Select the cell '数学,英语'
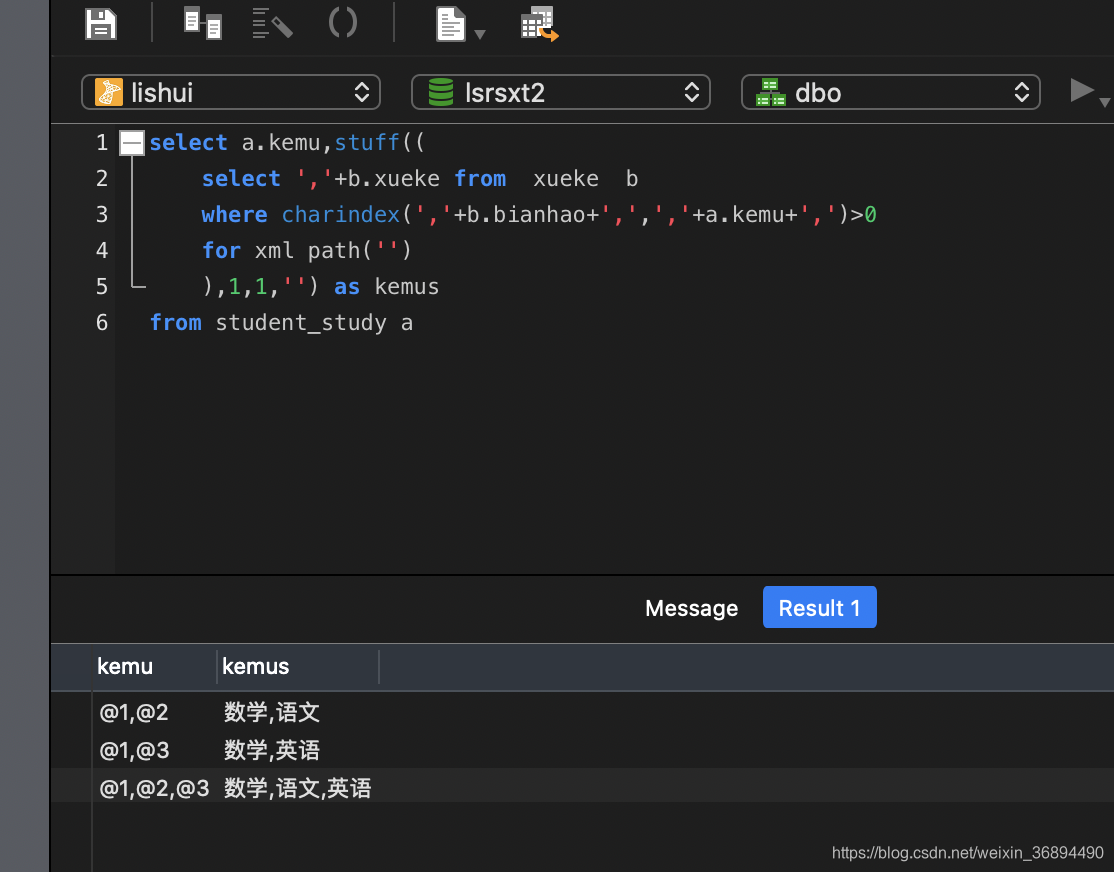This screenshot has height=872, width=1114. click(x=272, y=750)
